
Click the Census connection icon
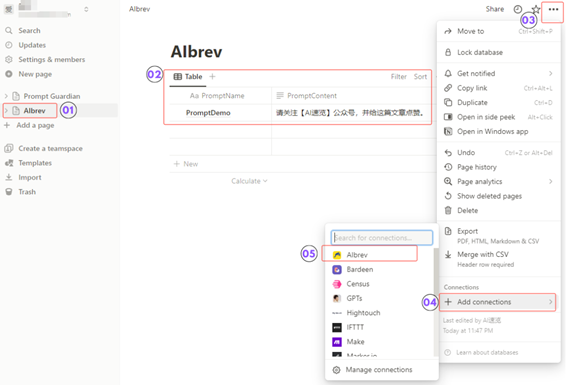click(x=337, y=284)
